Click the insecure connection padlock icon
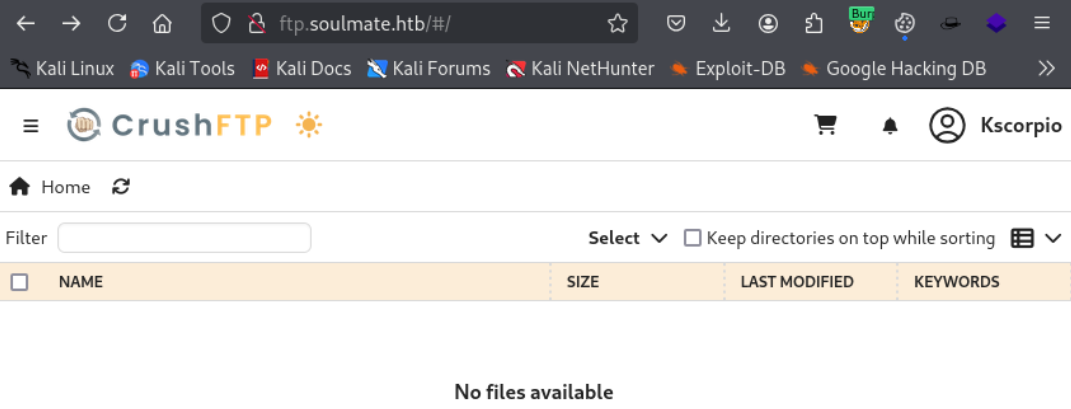 (x=256, y=24)
